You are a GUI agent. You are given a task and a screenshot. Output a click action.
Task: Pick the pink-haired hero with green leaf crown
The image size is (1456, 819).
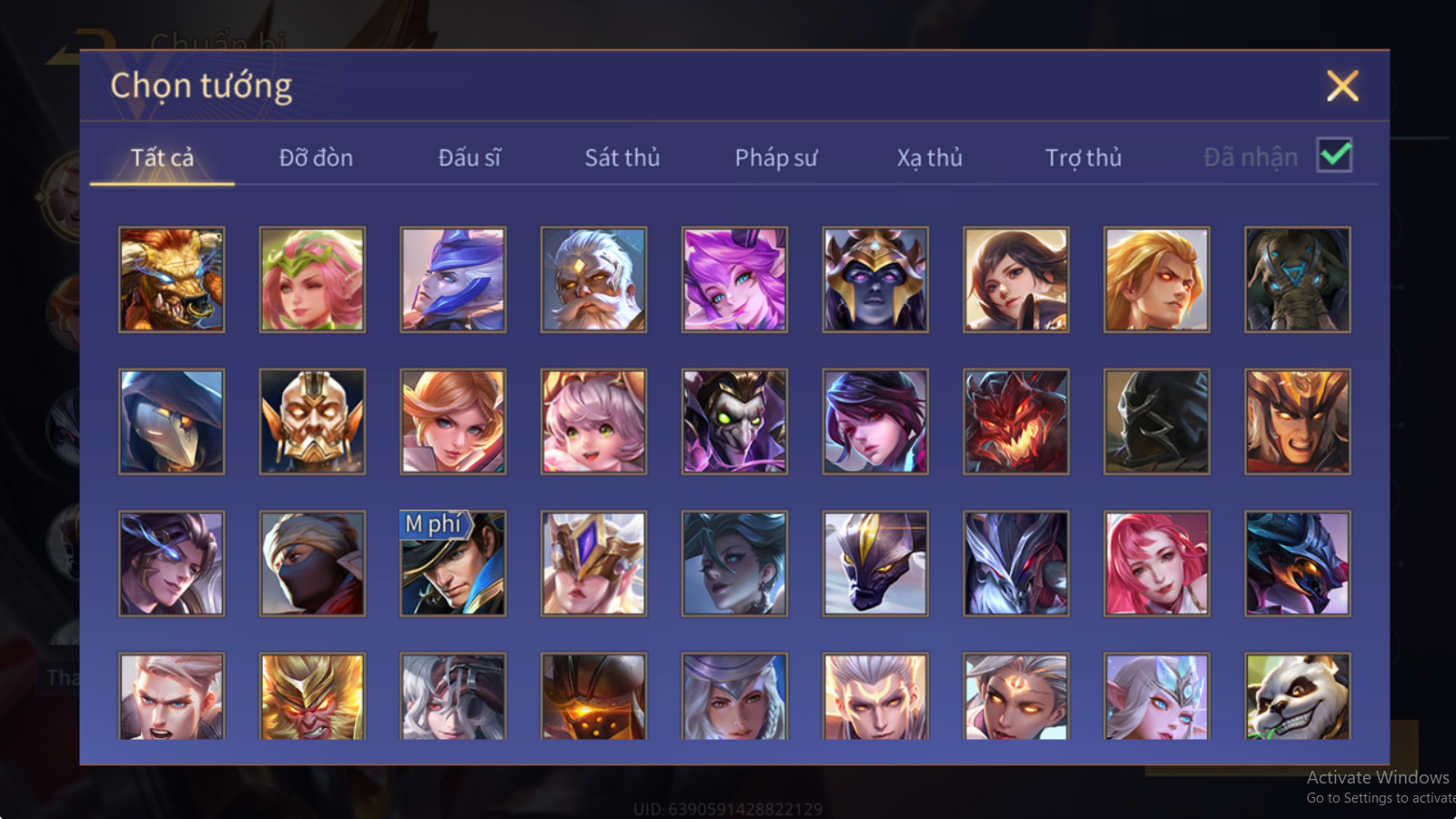coord(312,279)
